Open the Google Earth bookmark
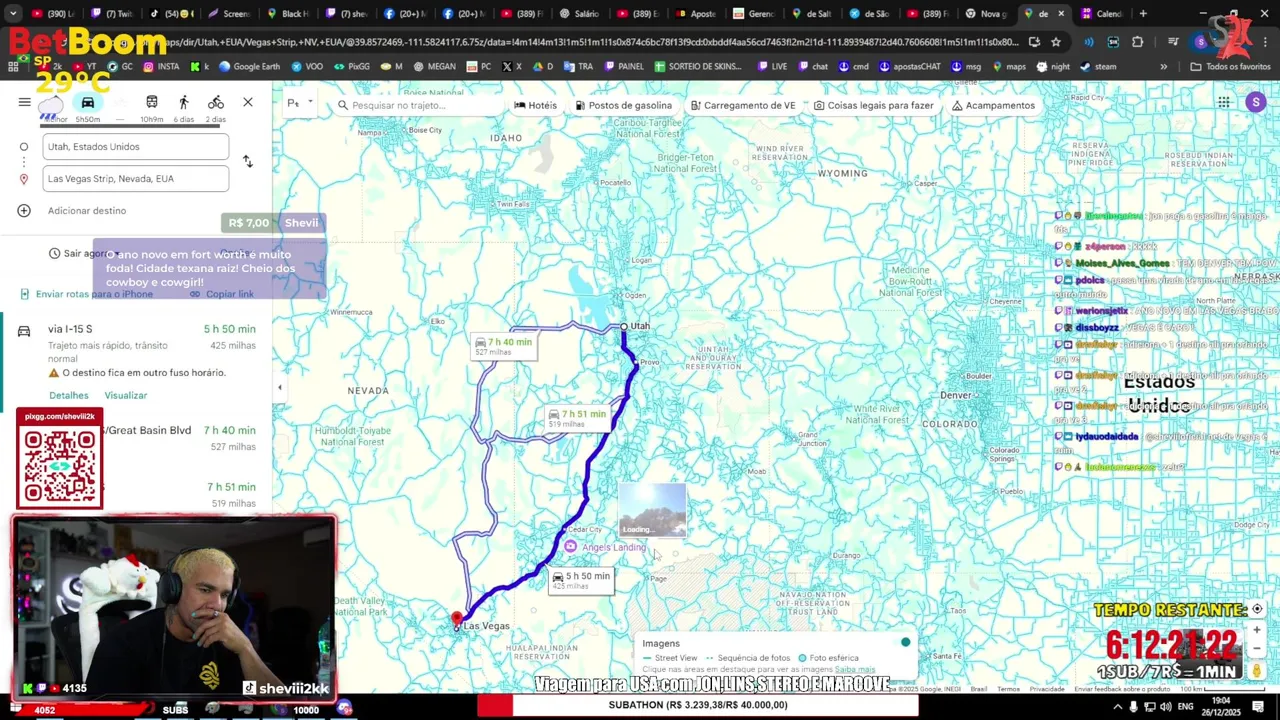The width and height of the screenshot is (1280, 720). (x=249, y=67)
